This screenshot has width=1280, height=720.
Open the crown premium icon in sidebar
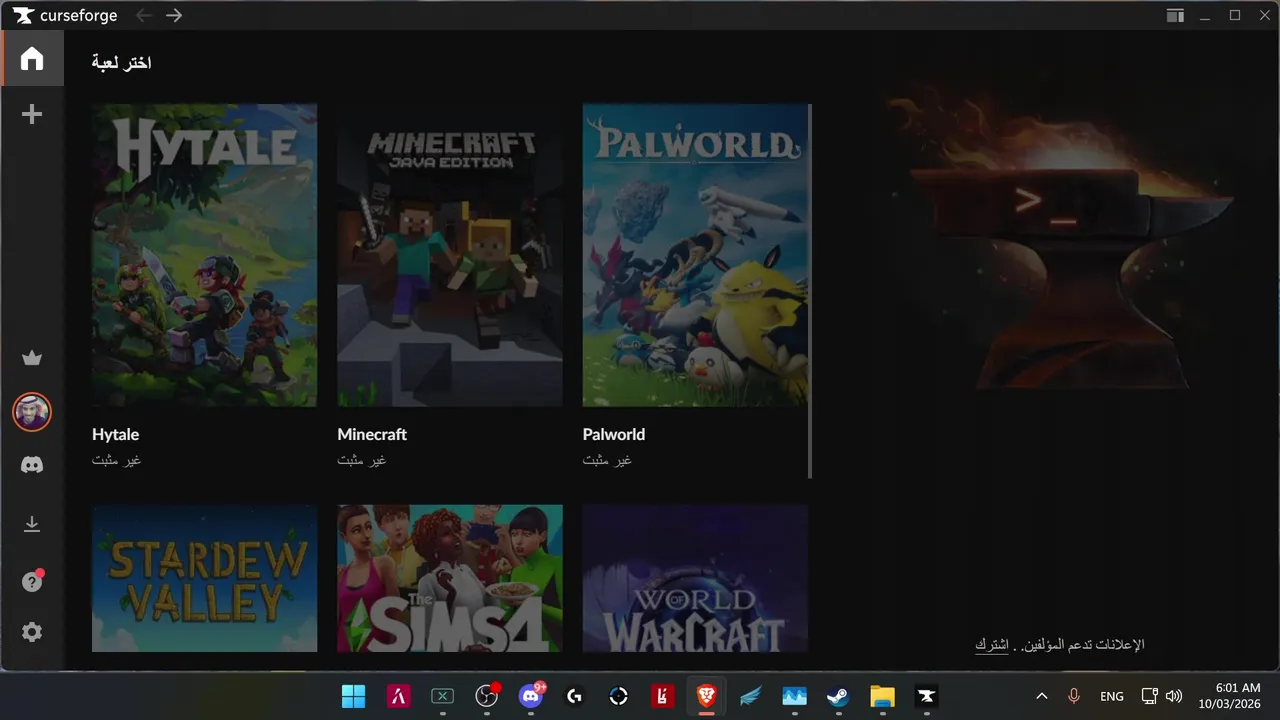pyautogui.click(x=32, y=358)
